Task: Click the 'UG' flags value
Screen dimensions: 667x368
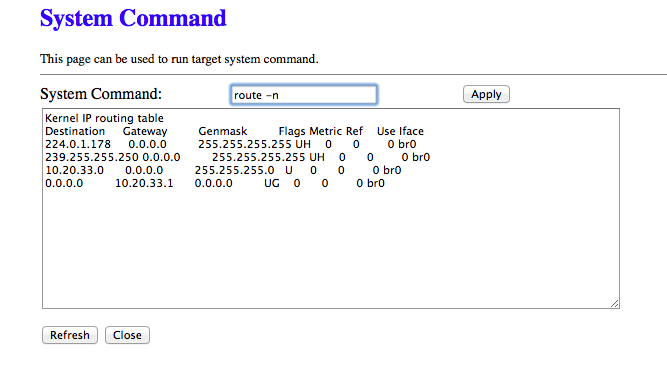Action: (272, 183)
